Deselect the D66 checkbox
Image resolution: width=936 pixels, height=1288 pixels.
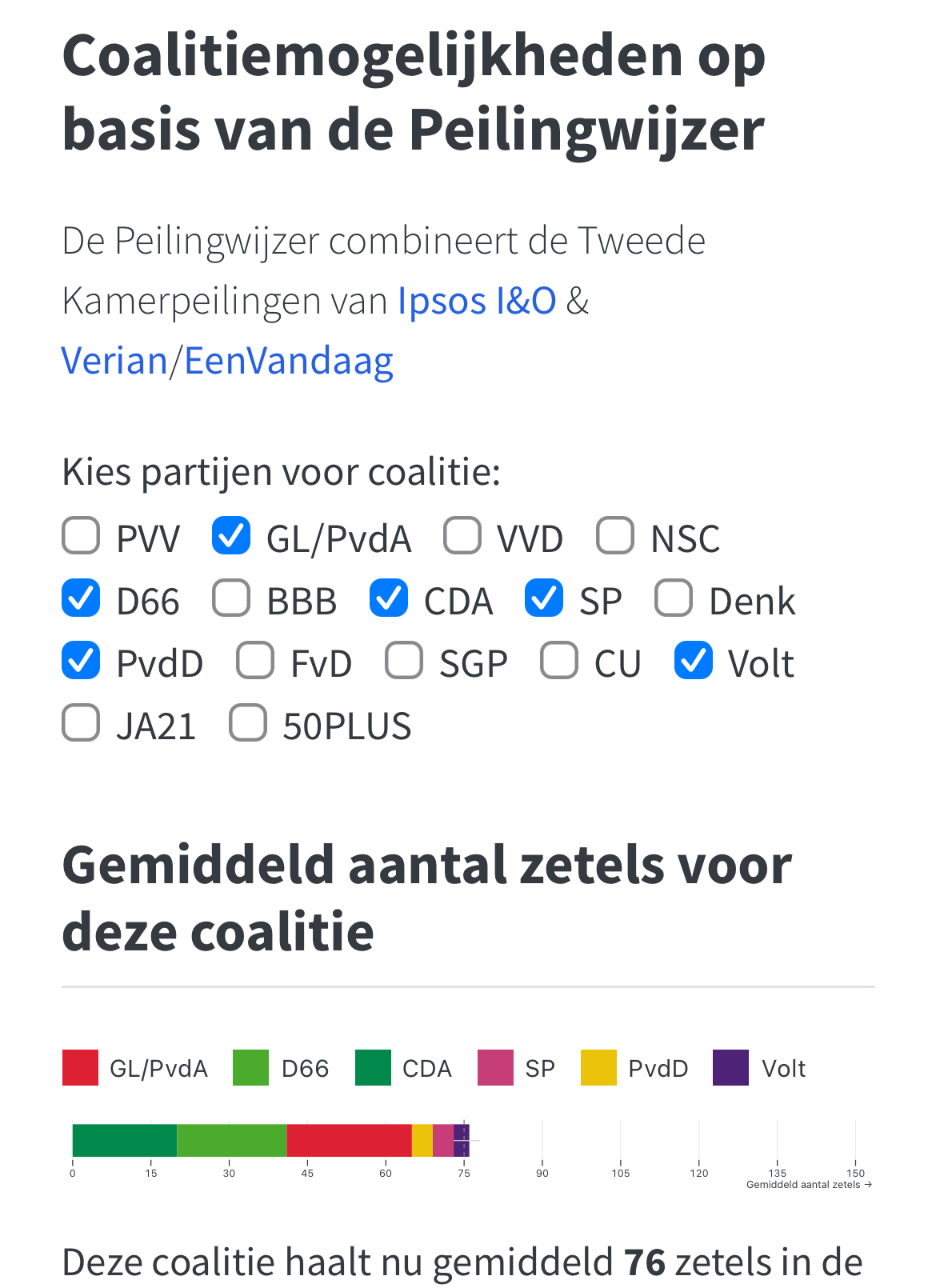(x=81, y=598)
